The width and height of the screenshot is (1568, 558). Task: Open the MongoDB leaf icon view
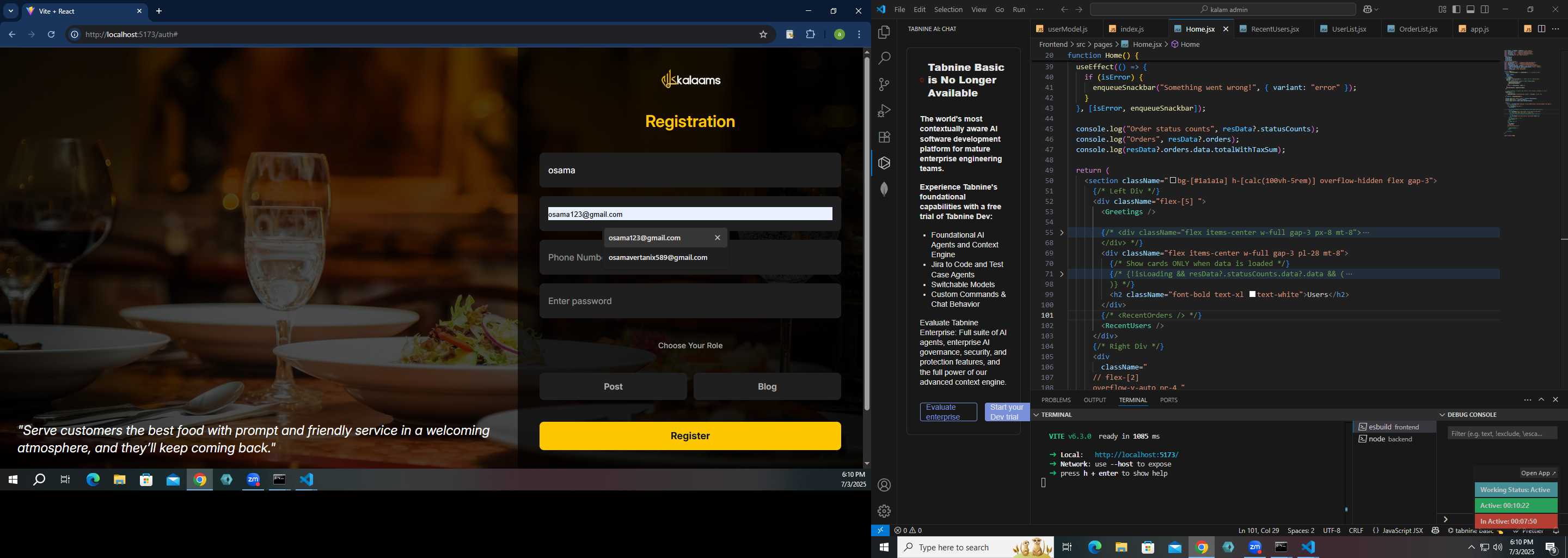click(884, 190)
